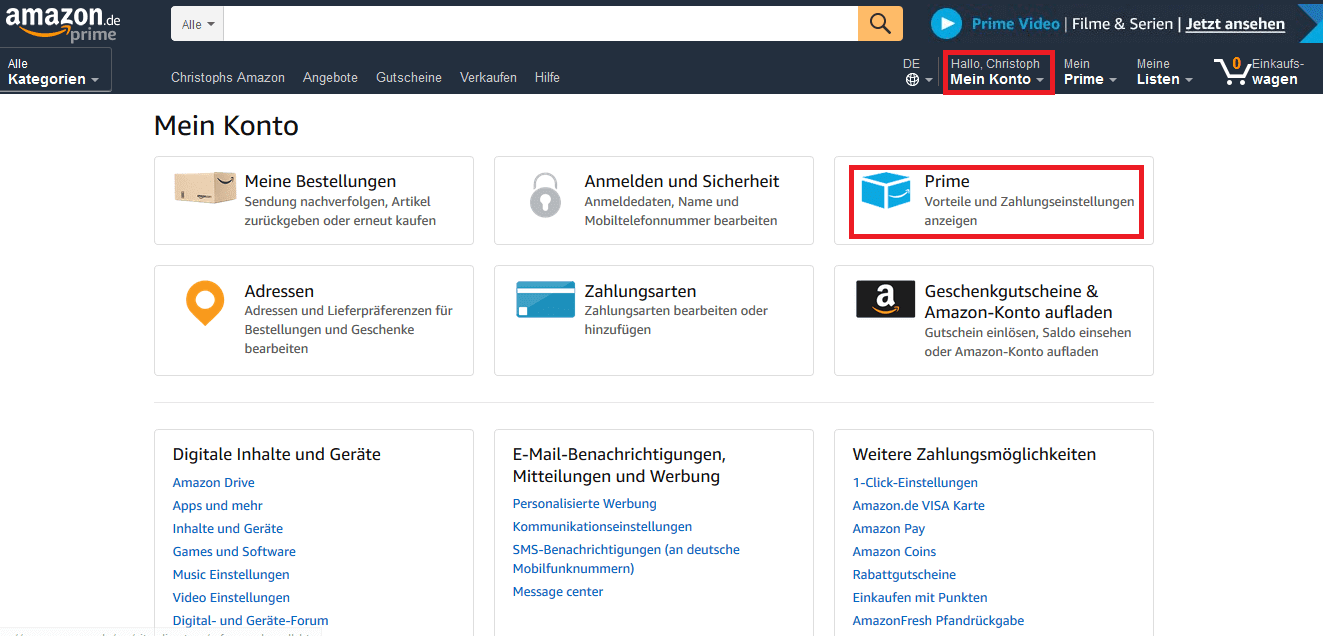Select Verkaufen in navigation bar
This screenshot has width=1323, height=636.
[x=488, y=77]
